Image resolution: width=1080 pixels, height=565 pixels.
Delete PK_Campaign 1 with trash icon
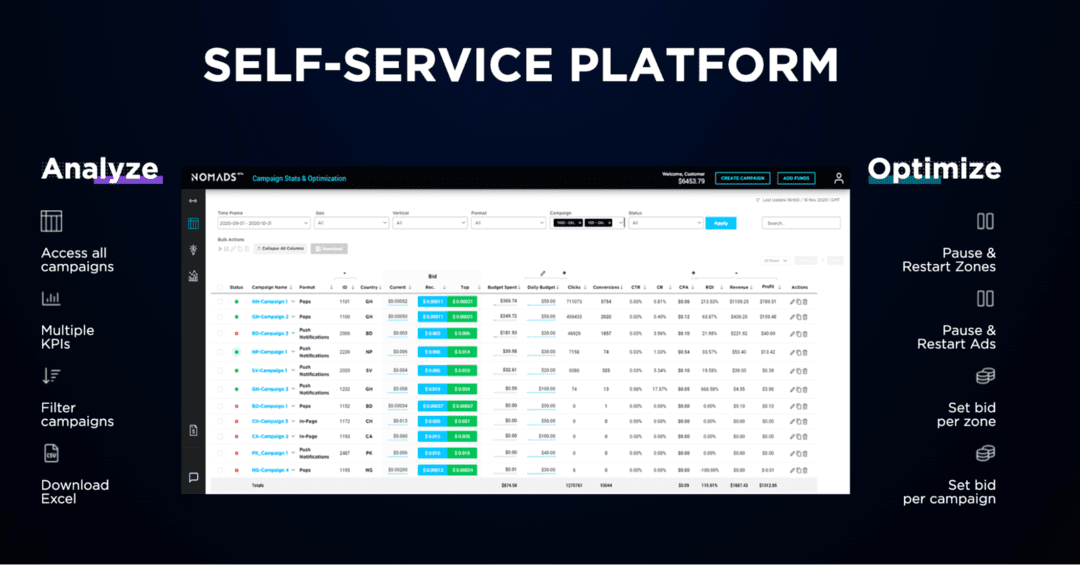tap(804, 453)
